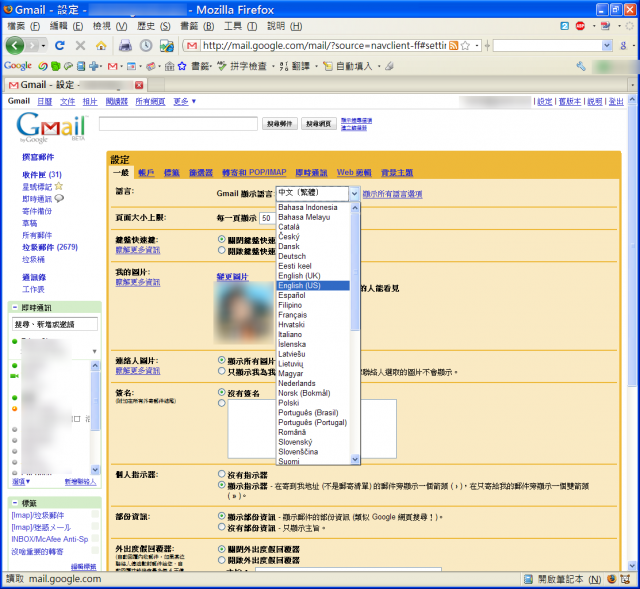The image size is (640, 589).
Task: Select 沒有簽名 radio button
Action: [222, 392]
